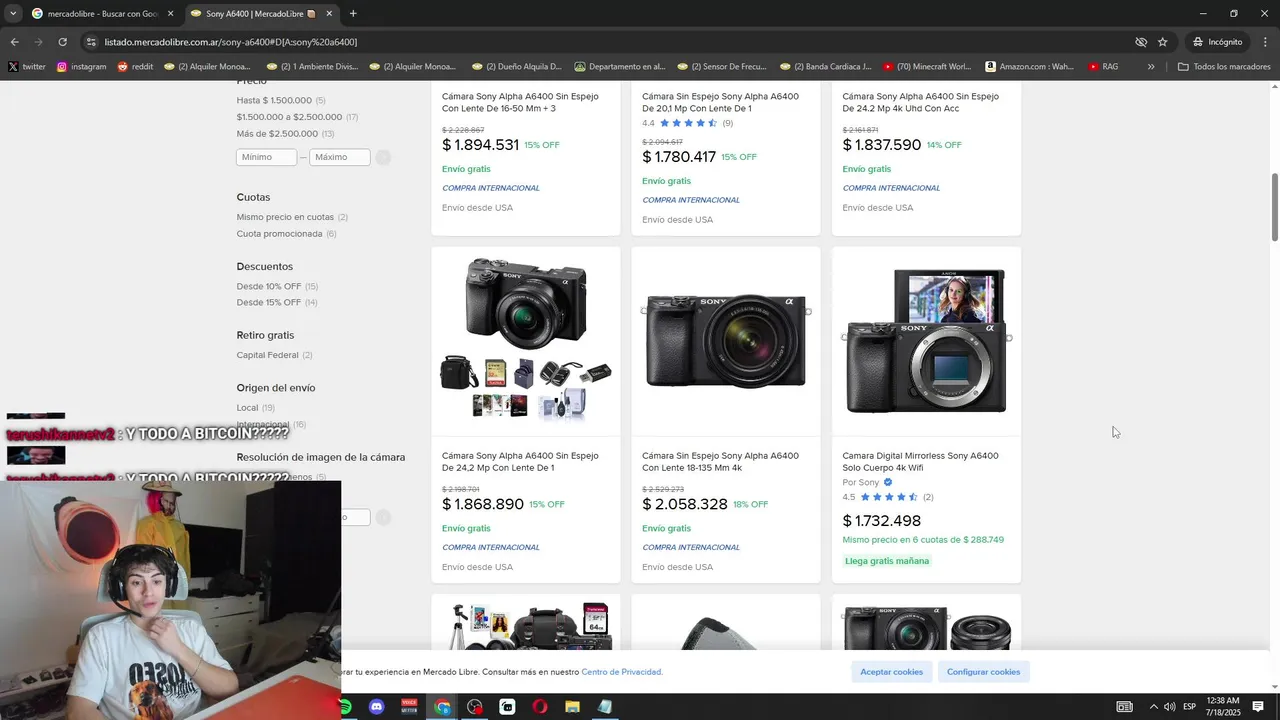Click the address bar URL
Viewport: 1280px width, 720px height.
coord(231,42)
